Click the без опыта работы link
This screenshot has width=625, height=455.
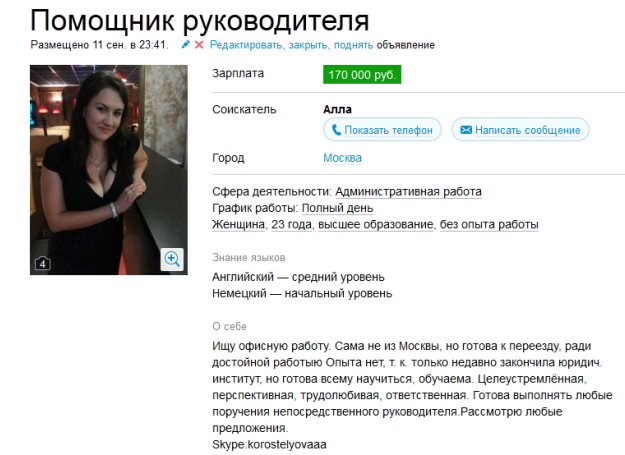pos(489,224)
